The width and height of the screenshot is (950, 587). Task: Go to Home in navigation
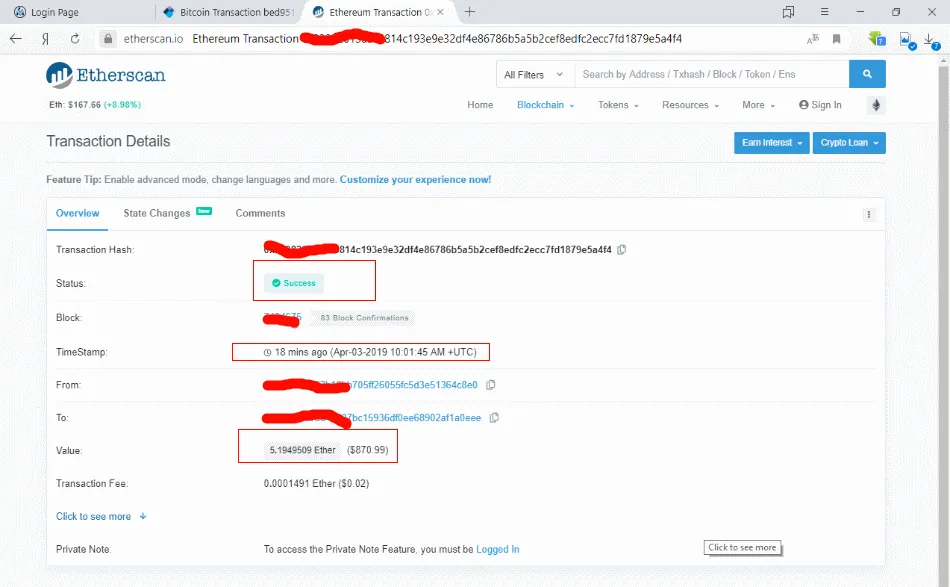[x=480, y=105]
